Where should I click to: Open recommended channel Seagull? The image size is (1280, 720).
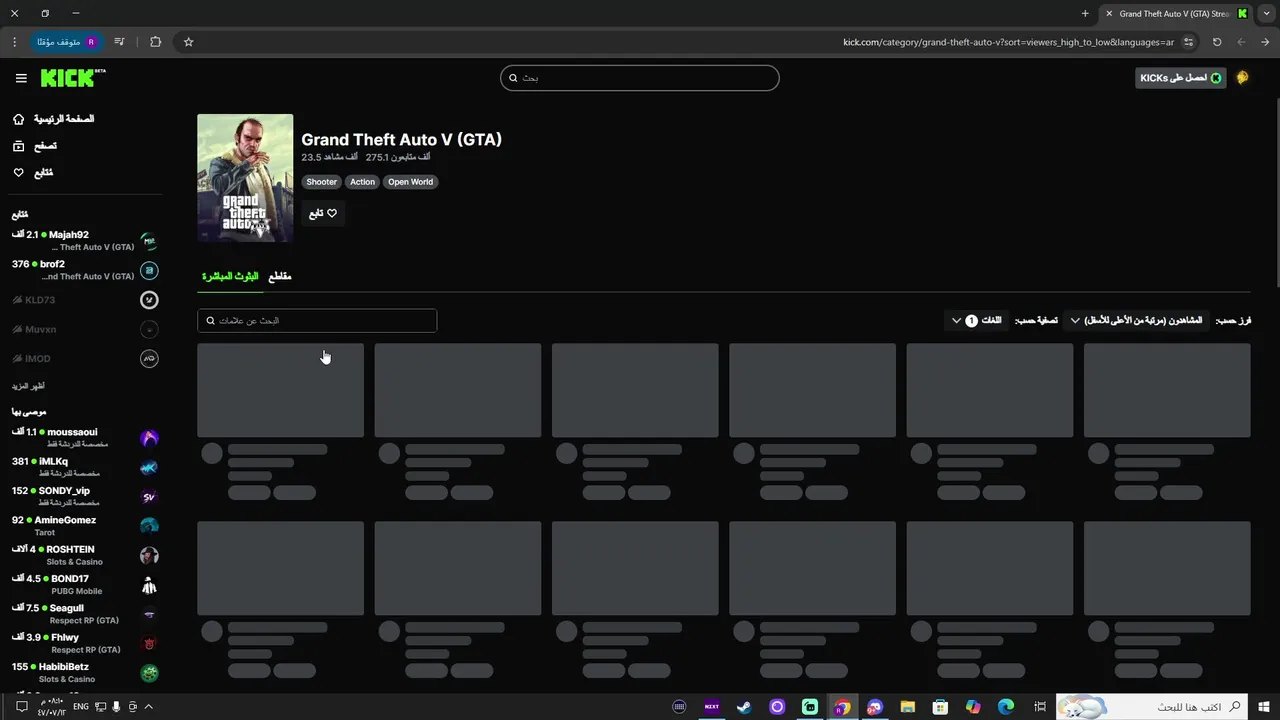click(x=85, y=614)
